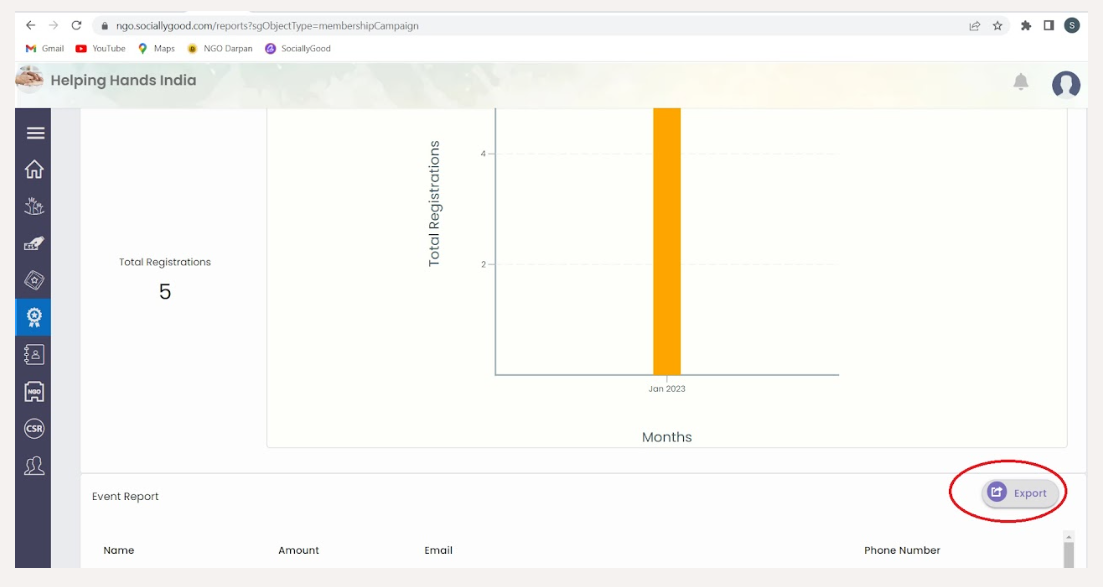
Task: Click the Email column header
Action: [438, 550]
